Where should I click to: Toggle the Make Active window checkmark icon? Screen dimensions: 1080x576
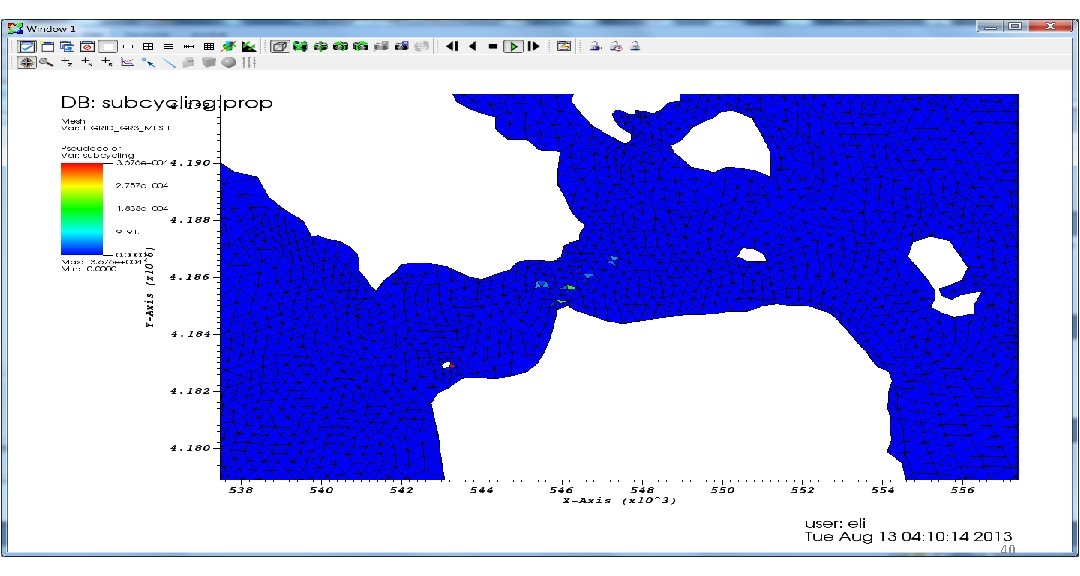(x=28, y=47)
